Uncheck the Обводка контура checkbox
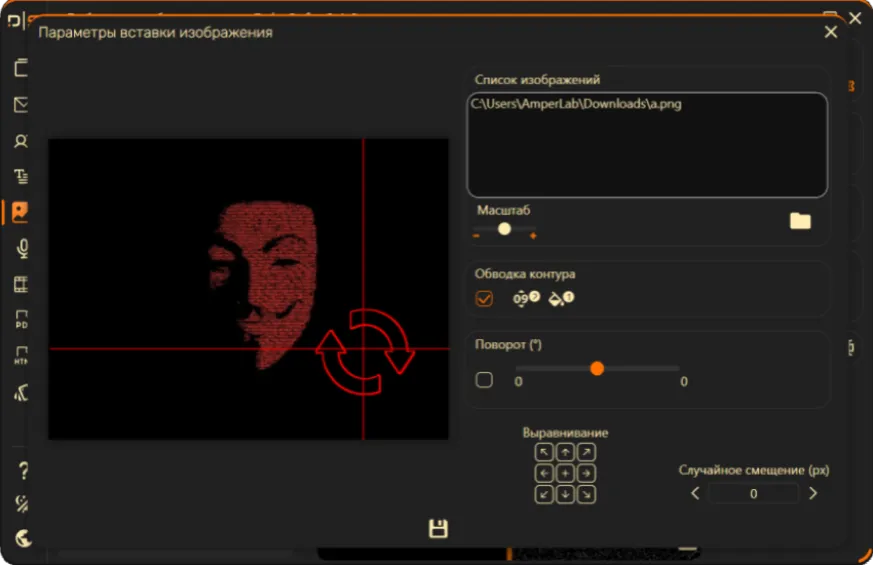The height and width of the screenshot is (565, 873). (x=484, y=299)
